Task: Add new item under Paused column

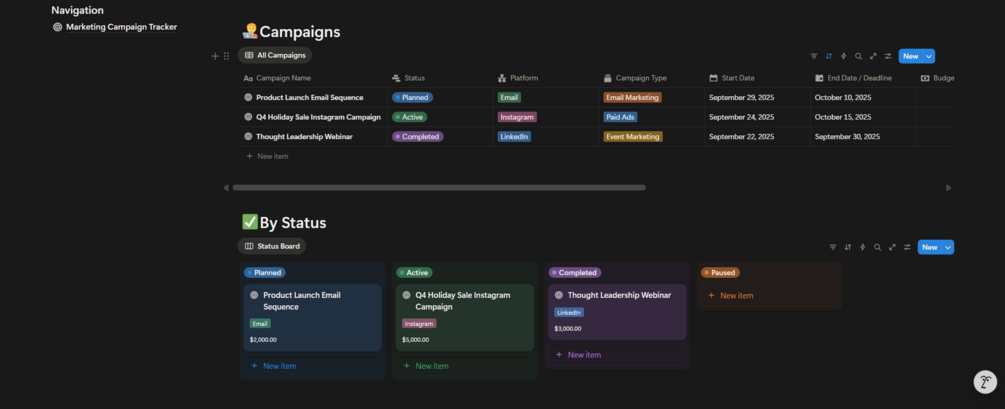Action: [x=737, y=295]
